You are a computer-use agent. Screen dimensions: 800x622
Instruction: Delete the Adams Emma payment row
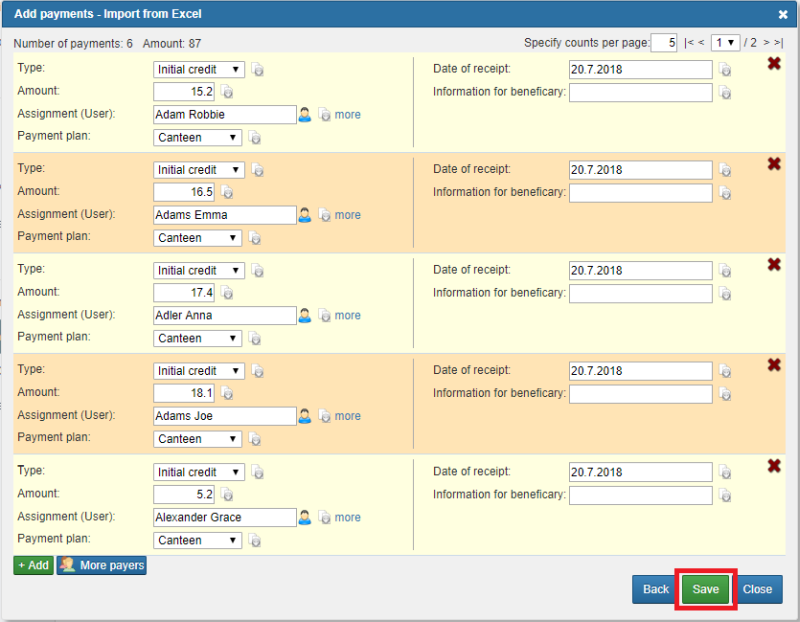click(774, 164)
